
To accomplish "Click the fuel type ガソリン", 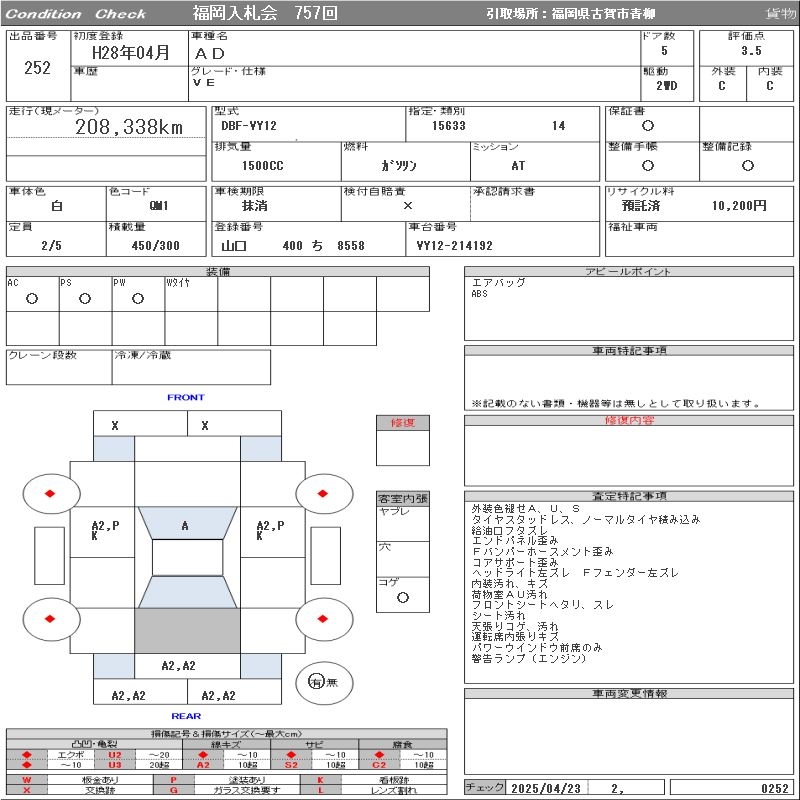I will point(398,165).
